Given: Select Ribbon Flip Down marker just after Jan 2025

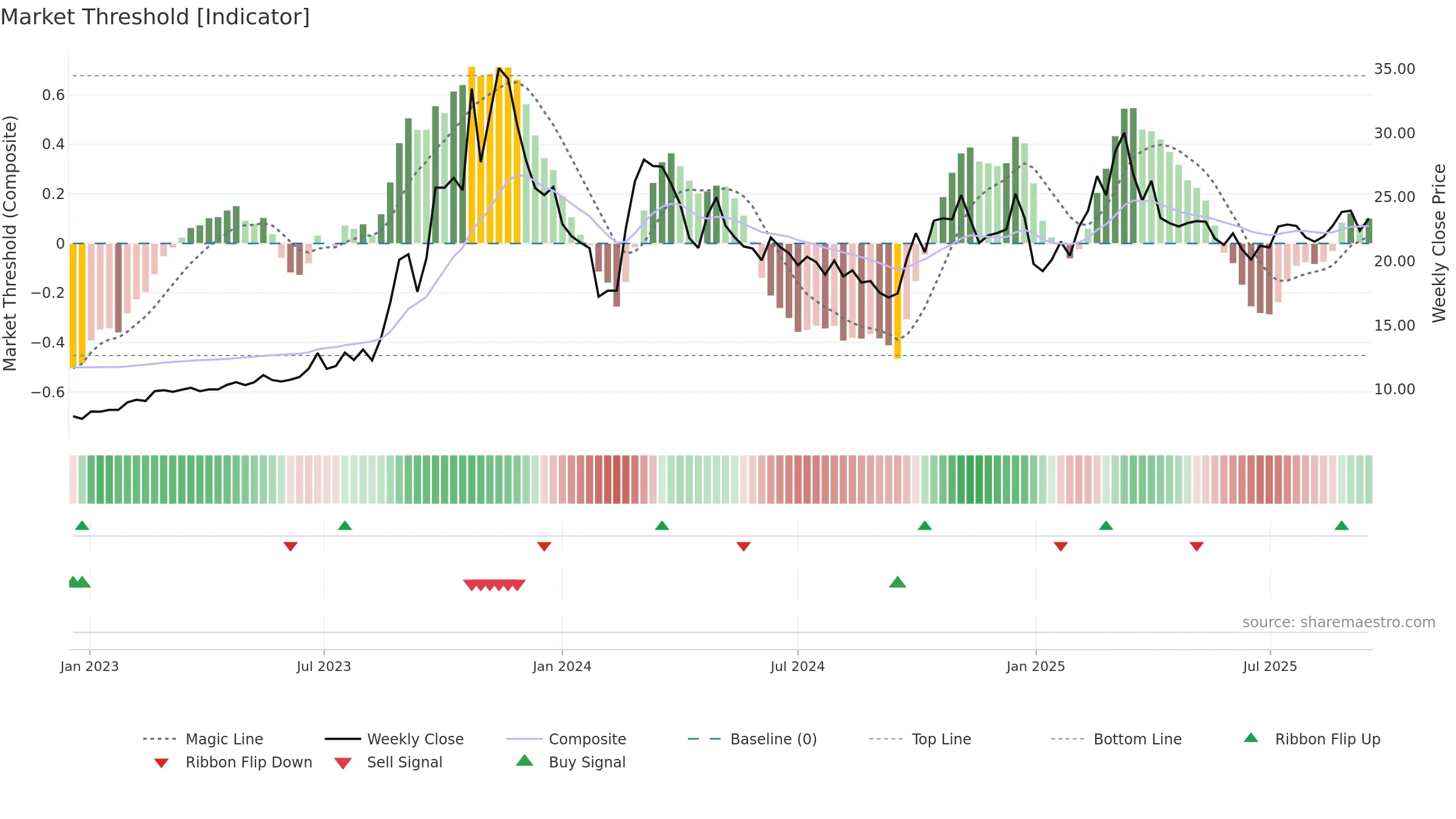Looking at the screenshot, I should [x=1060, y=547].
